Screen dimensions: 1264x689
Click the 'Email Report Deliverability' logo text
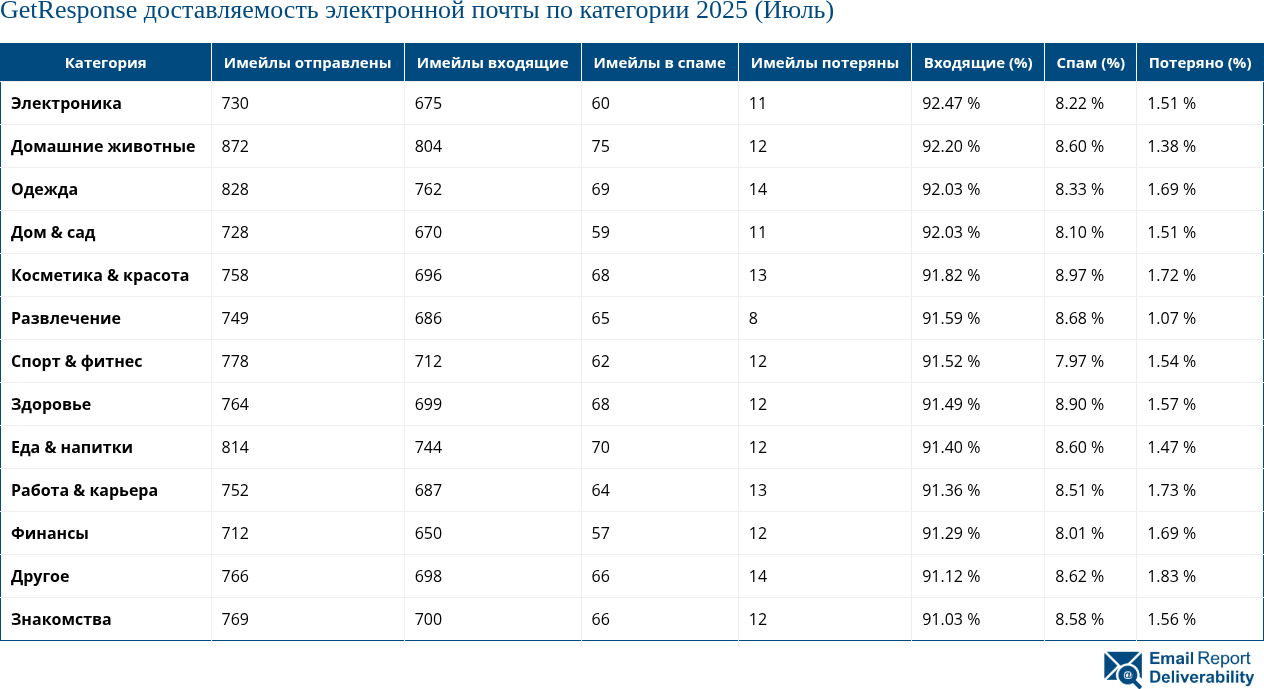tap(1200, 668)
